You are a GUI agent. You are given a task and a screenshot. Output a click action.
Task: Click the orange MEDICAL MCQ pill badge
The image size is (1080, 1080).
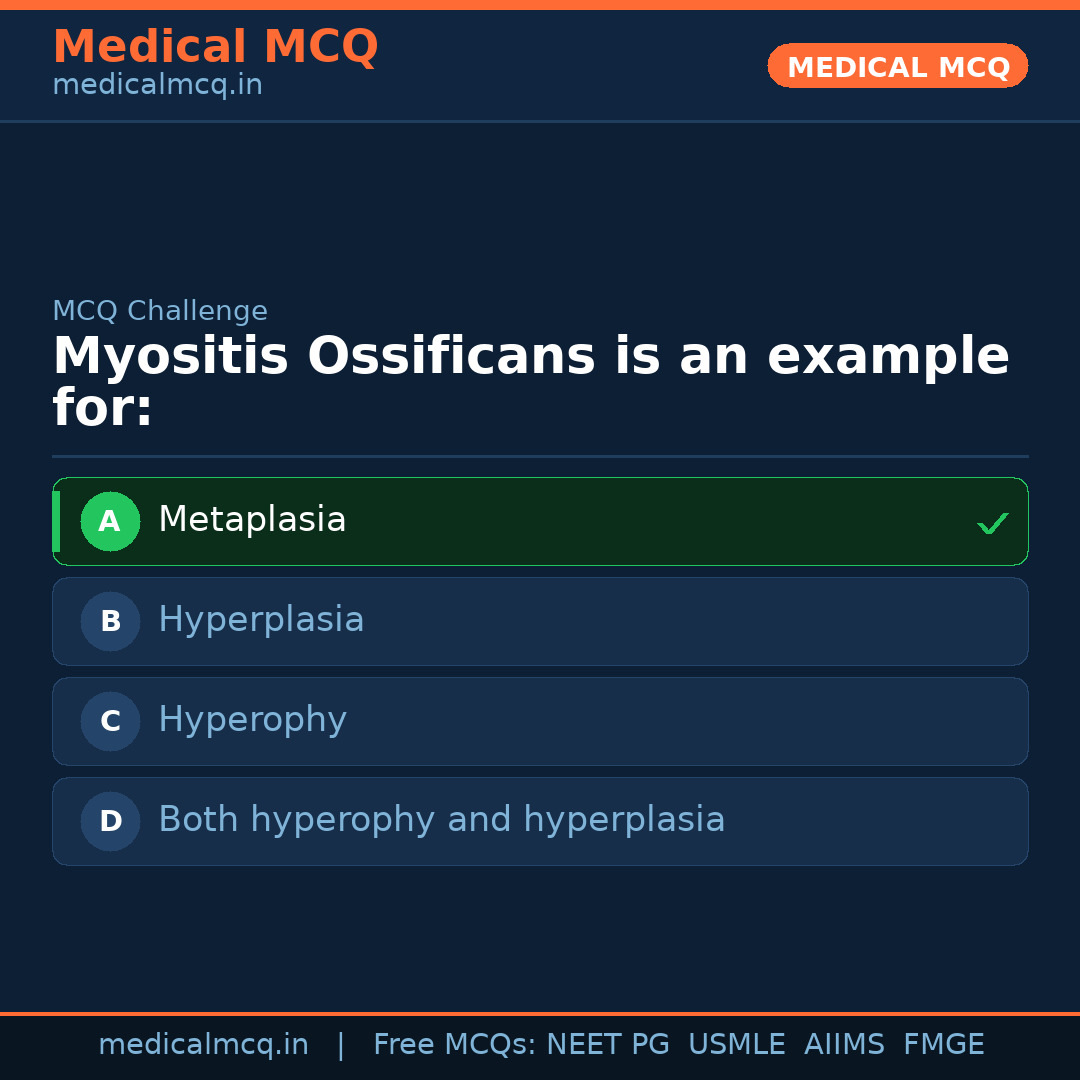(897, 66)
